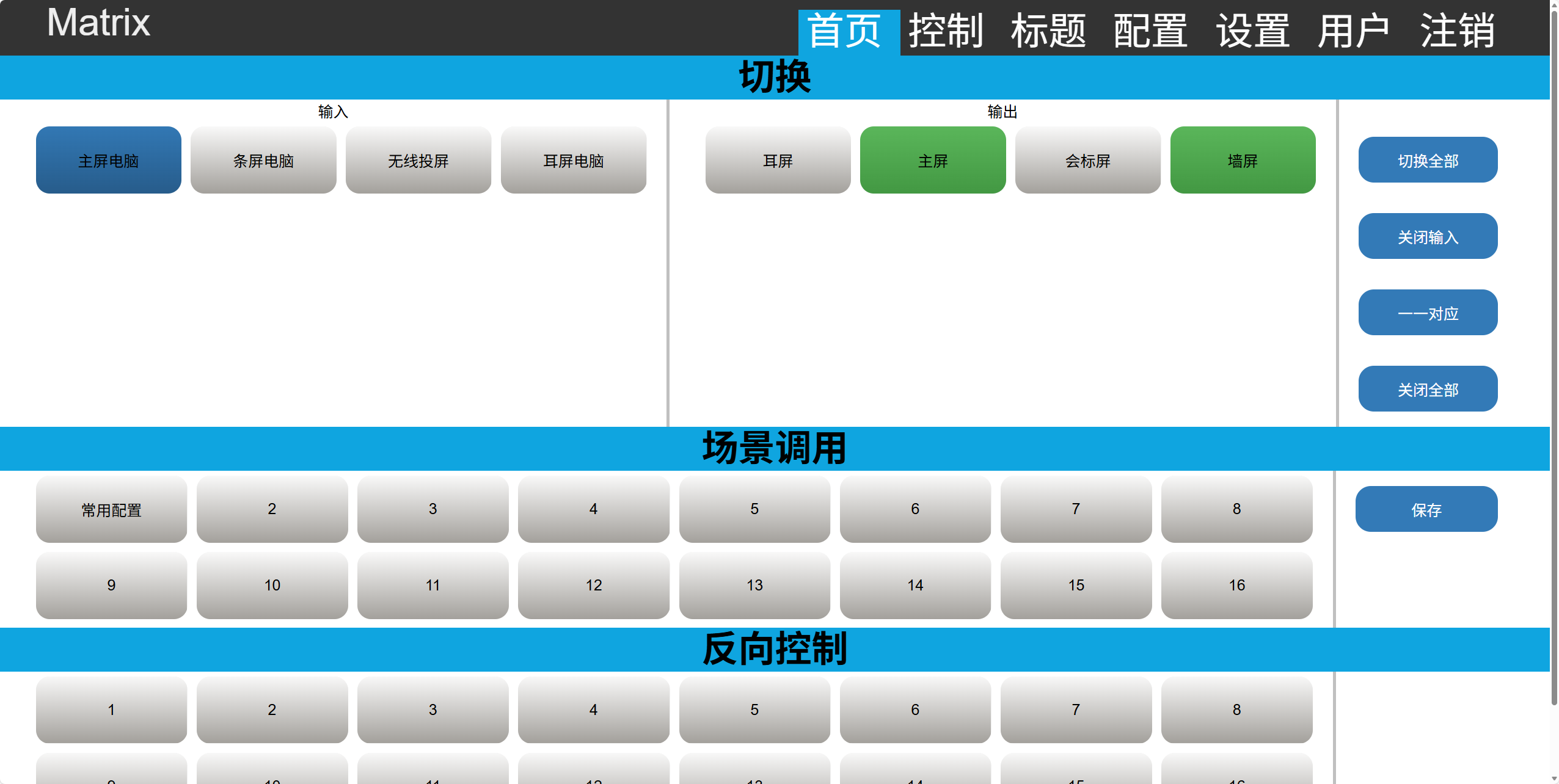Select the 条屏电脑 input button
The height and width of the screenshot is (784, 1559).
pos(263,161)
